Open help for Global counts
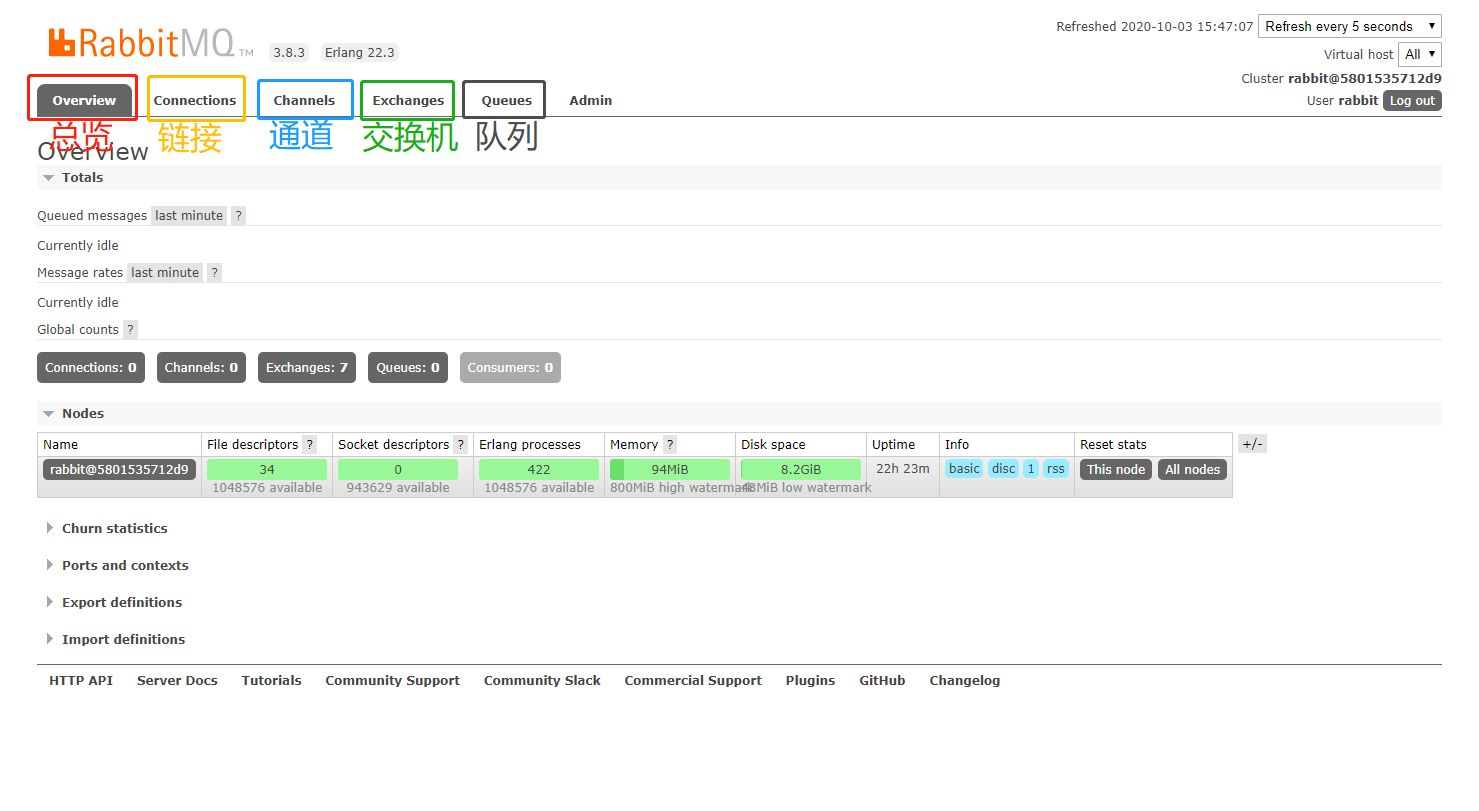Image resolution: width=1479 pixels, height=811 pixels. click(x=130, y=330)
